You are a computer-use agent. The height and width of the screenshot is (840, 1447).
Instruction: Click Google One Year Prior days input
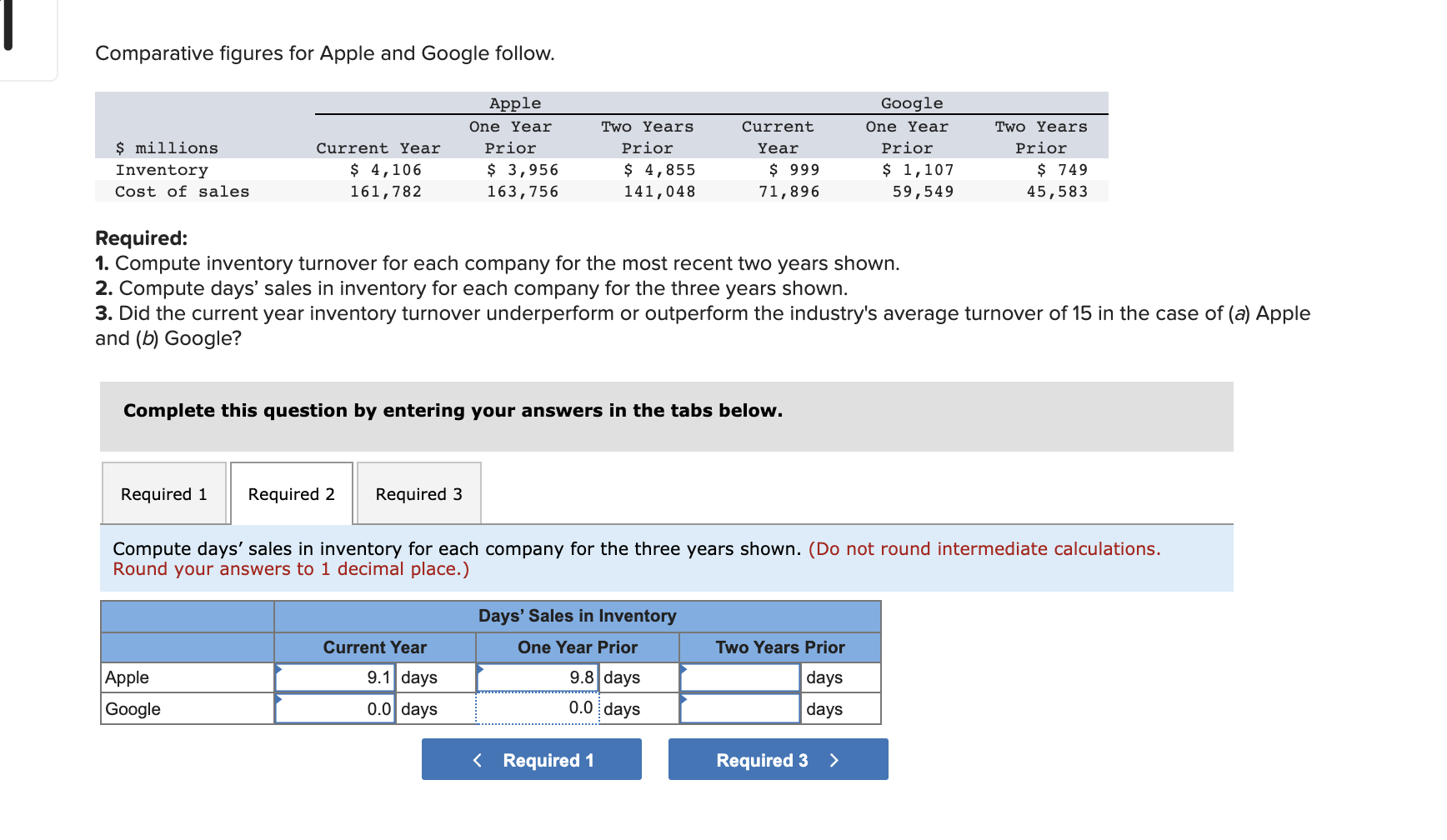(x=538, y=708)
